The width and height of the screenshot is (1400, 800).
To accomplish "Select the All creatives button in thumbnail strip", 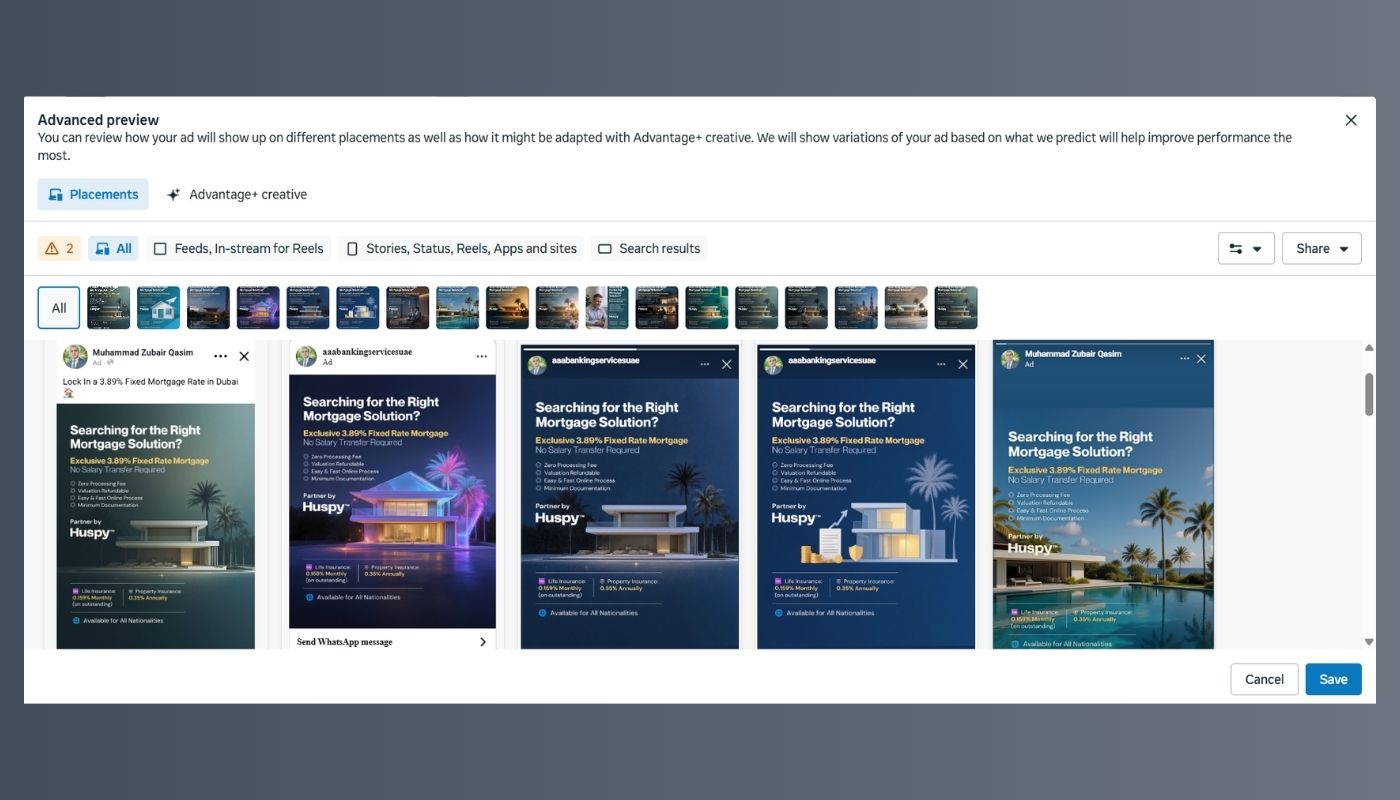I will click(x=59, y=308).
